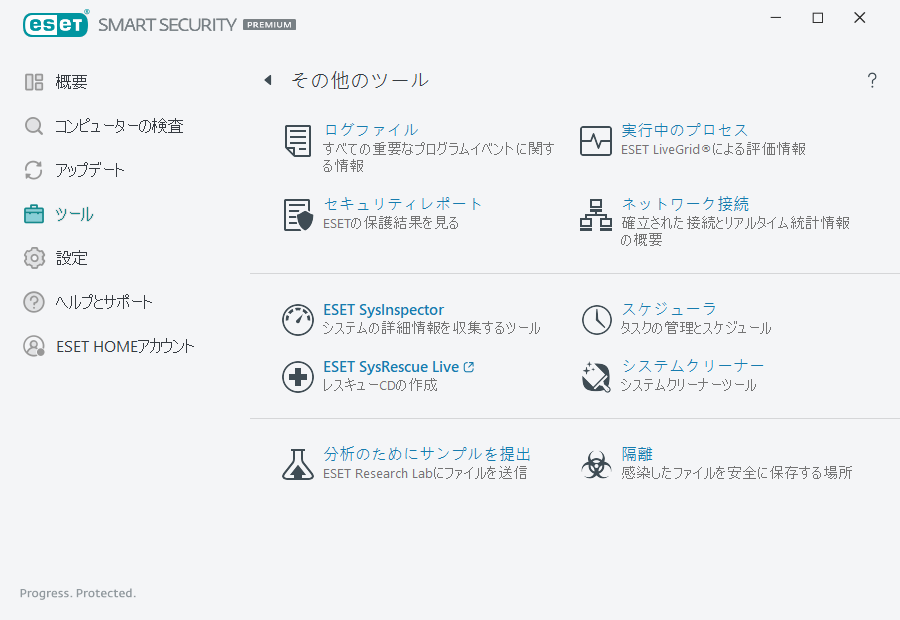
Task: Open スケジューラ using the clock icon
Action: click(x=596, y=320)
